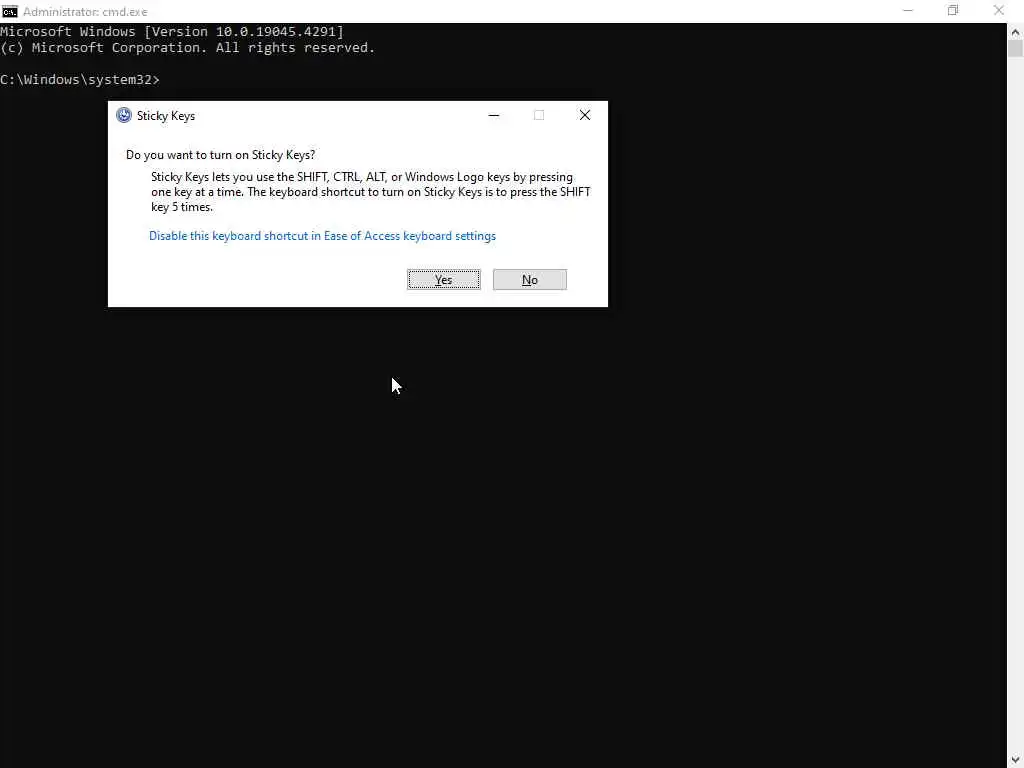Click the Microsoft Windows version line

(x=172, y=31)
